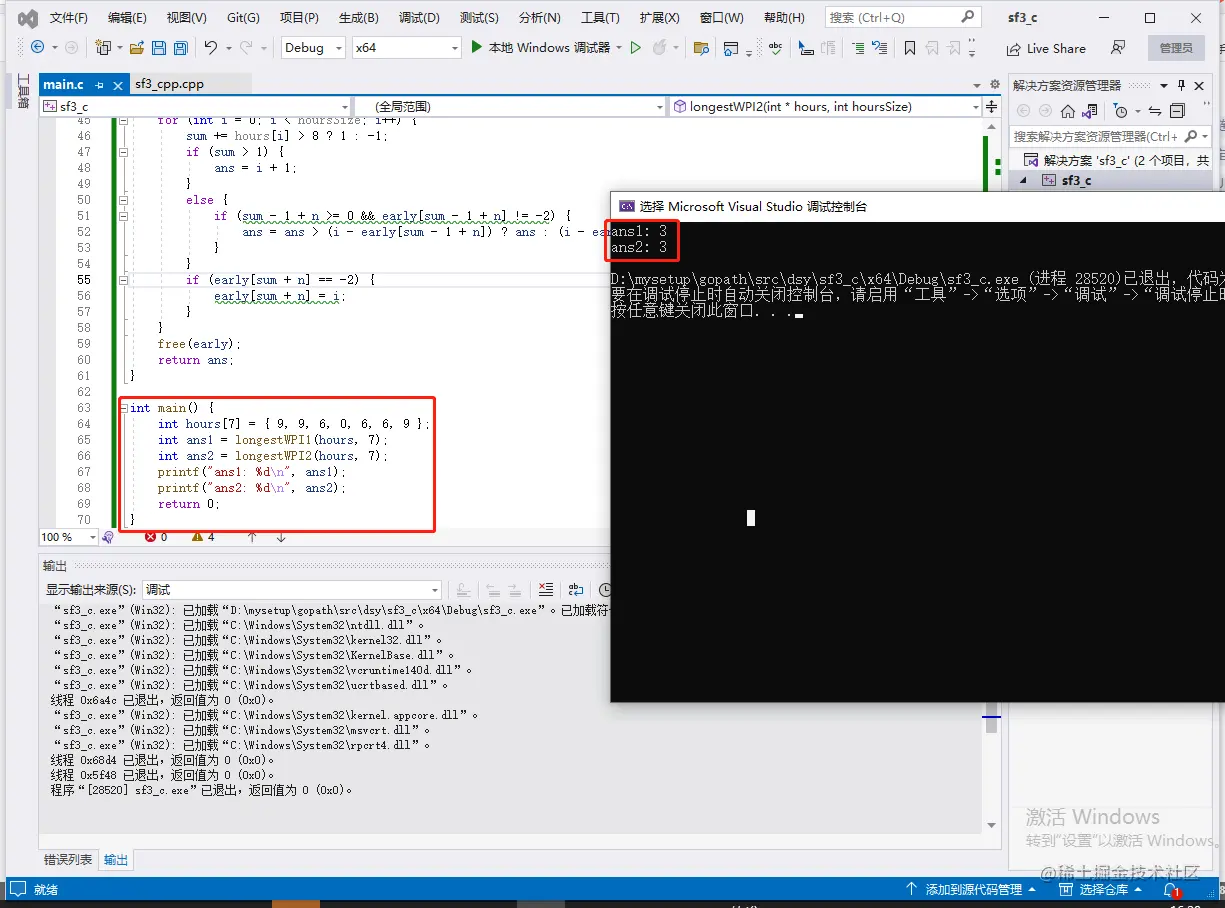
Task: Select the 输出 tab at bottom
Action: 116,860
